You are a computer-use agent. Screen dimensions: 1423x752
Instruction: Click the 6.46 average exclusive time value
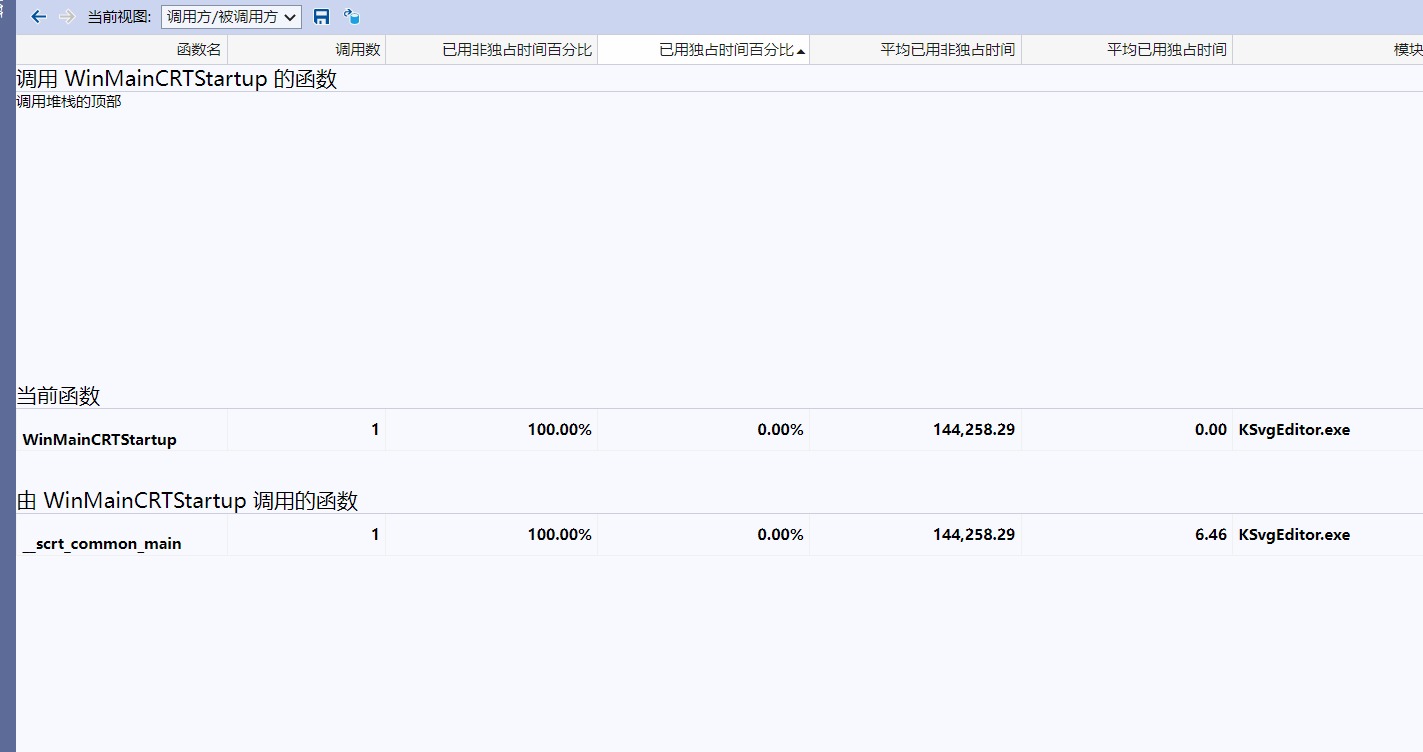coord(1210,535)
